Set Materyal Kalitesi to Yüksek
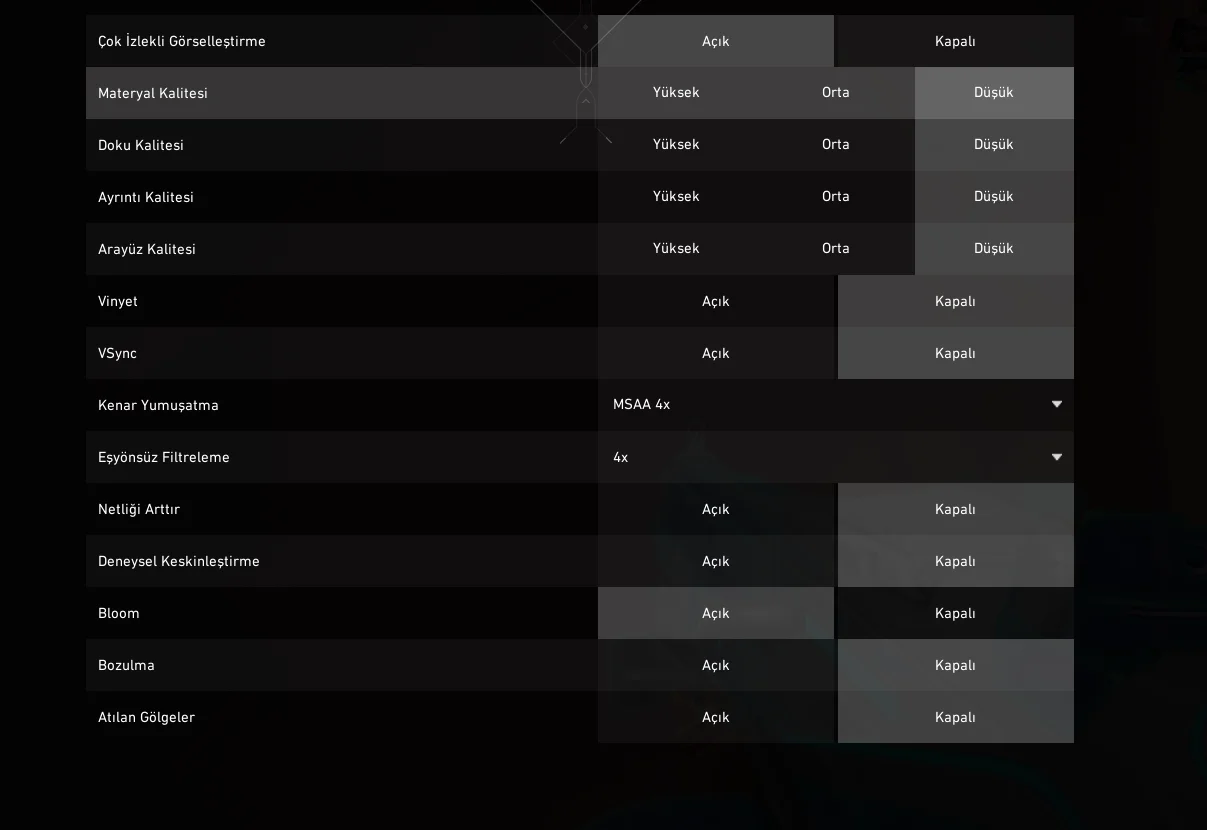 (x=676, y=93)
